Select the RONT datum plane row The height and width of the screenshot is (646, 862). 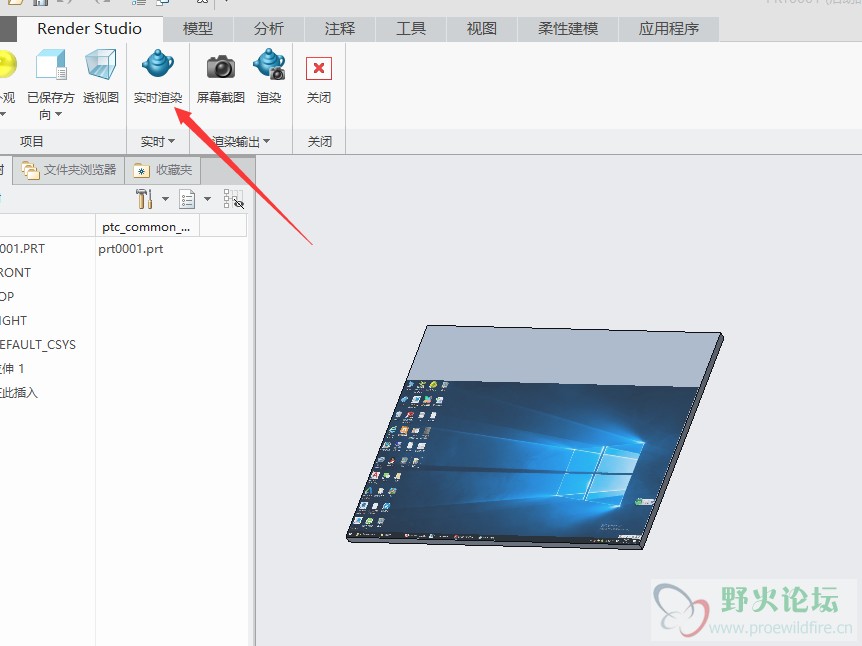pyautogui.click(x=15, y=273)
